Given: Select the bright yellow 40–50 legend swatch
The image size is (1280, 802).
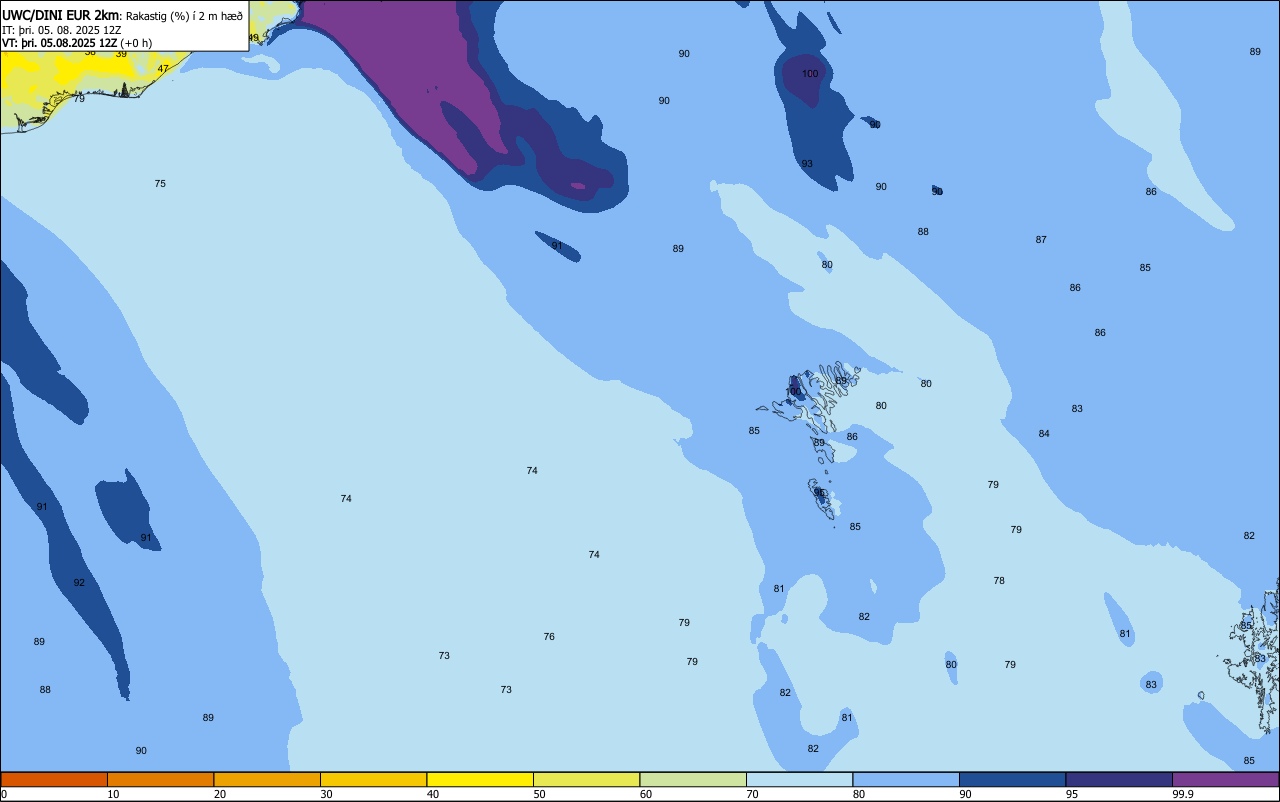Looking at the screenshot, I should [480, 779].
